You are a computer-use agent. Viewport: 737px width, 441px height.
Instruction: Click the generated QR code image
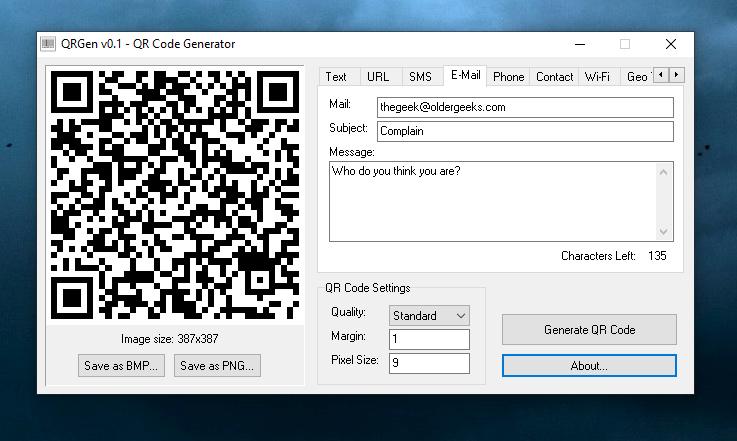point(175,195)
